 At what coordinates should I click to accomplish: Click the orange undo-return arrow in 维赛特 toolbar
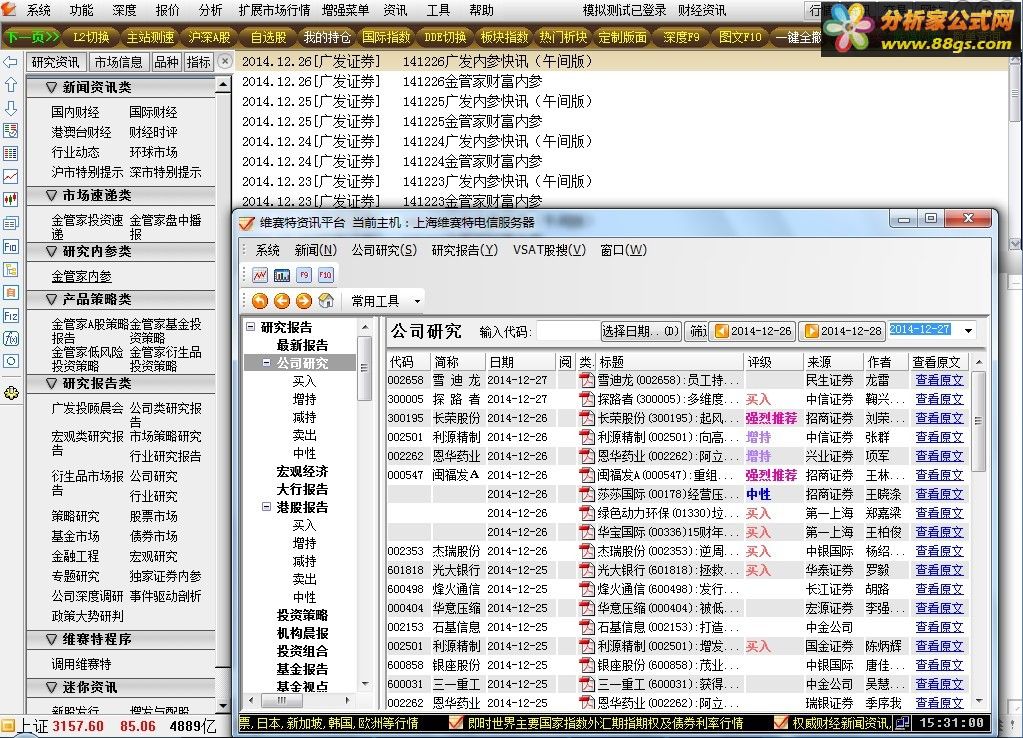(260, 301)
